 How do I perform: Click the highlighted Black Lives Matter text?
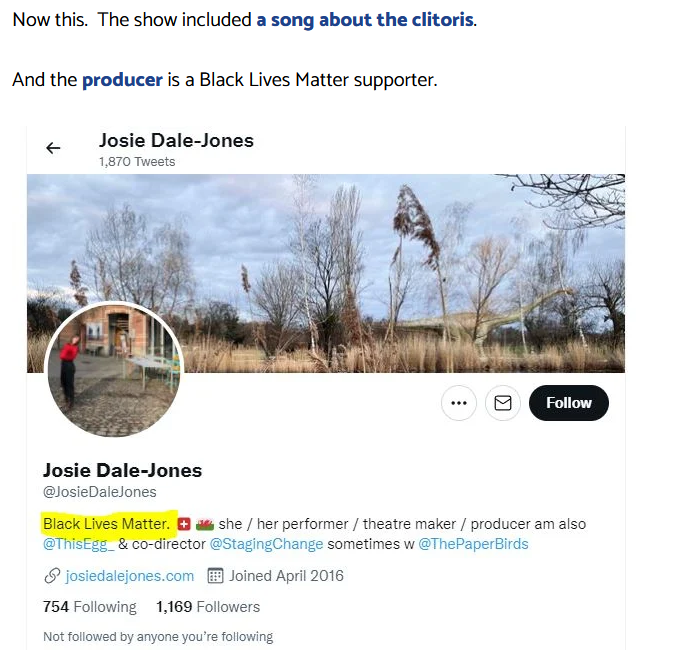coord(106,524)
